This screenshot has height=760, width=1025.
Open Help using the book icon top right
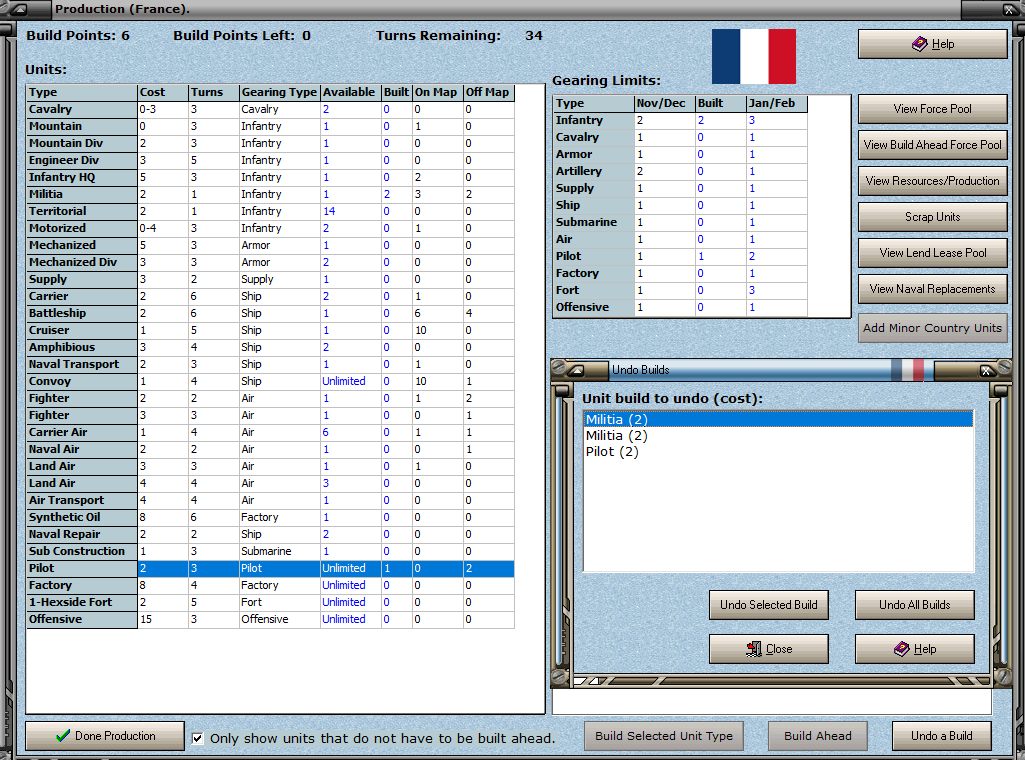[919, 44]
